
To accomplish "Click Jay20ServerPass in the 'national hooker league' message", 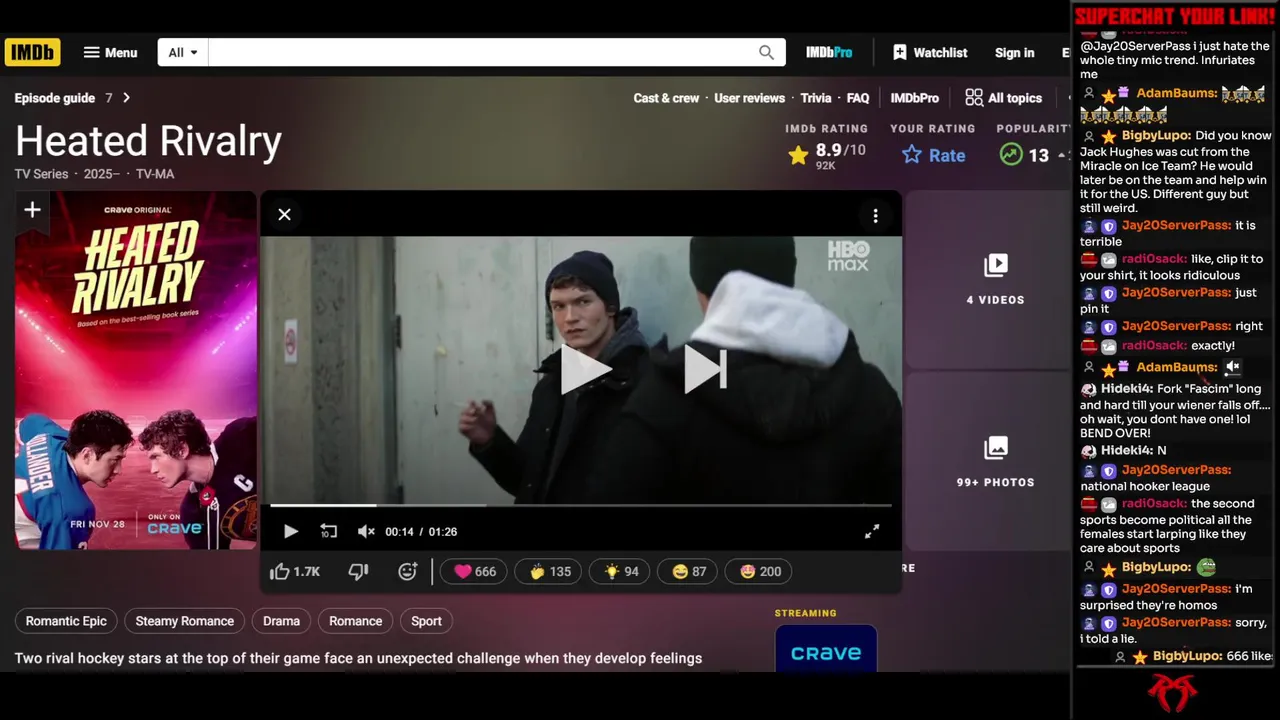I will coord(1176,470).
